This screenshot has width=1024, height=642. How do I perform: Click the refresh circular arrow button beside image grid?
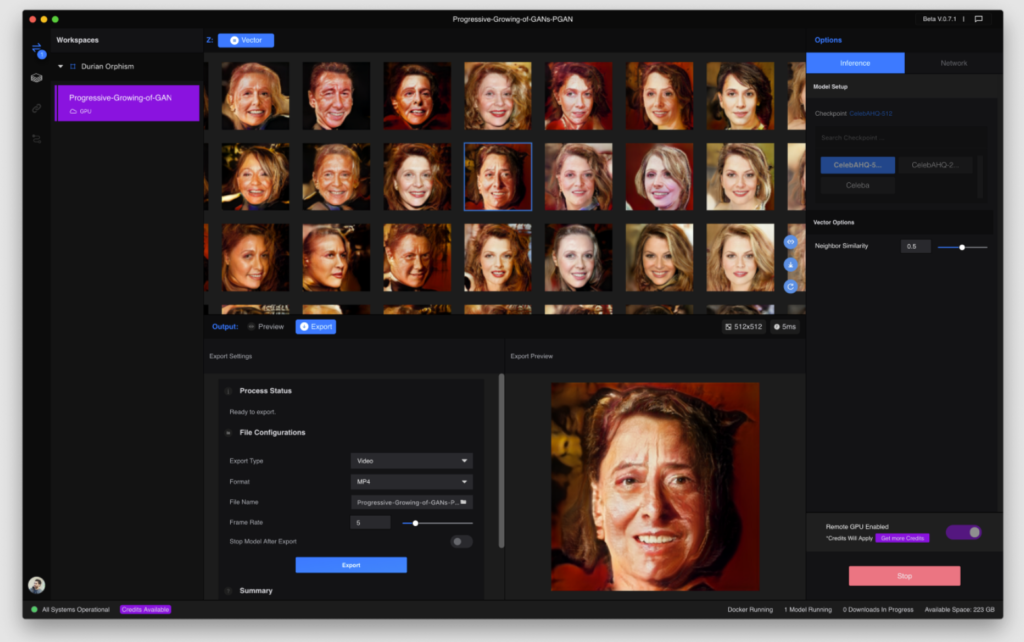pyautogui.click(x=790, y=287)
